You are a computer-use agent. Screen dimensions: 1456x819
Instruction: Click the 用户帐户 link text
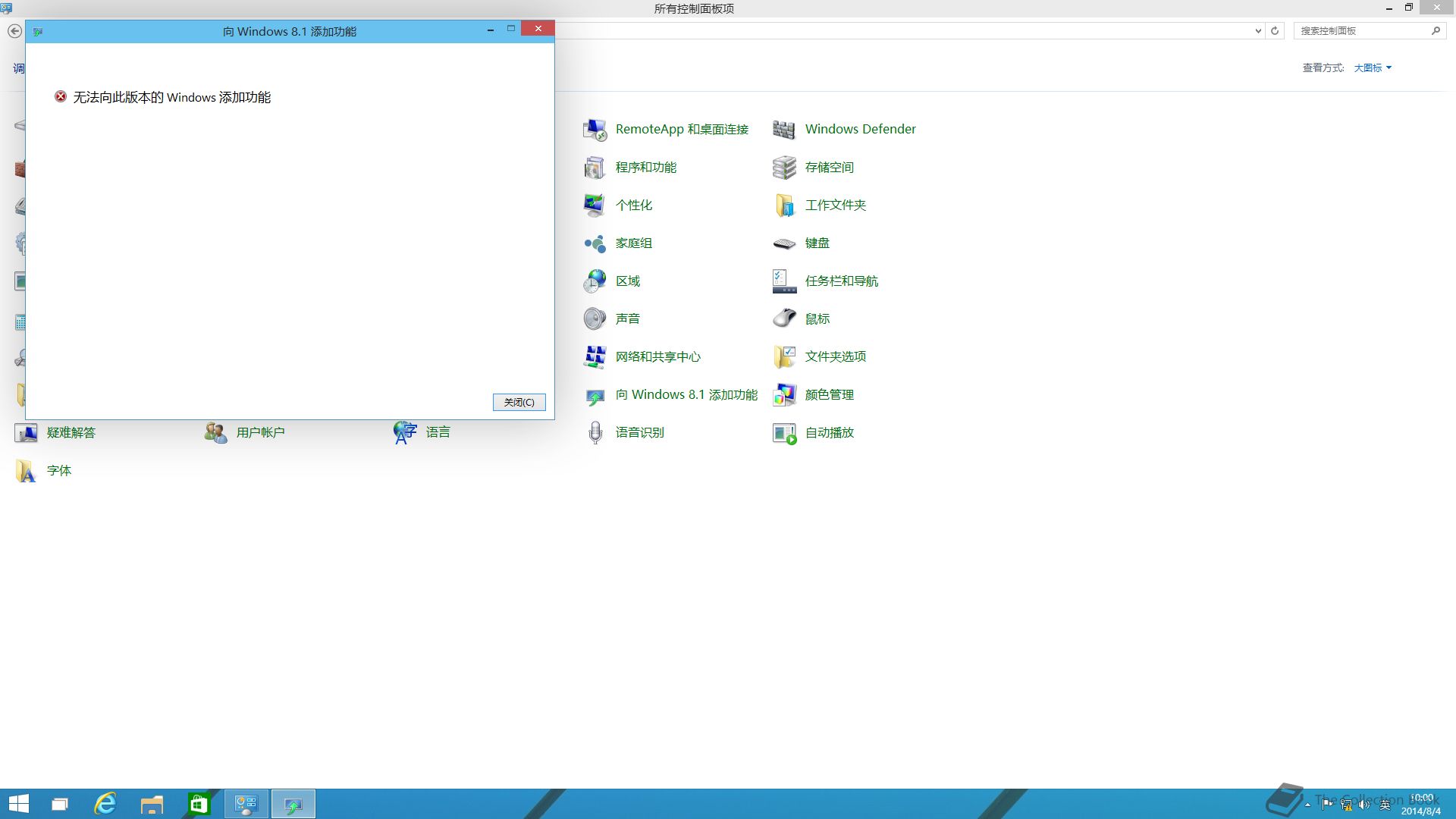pyautogui.click(x=261, y=433)
